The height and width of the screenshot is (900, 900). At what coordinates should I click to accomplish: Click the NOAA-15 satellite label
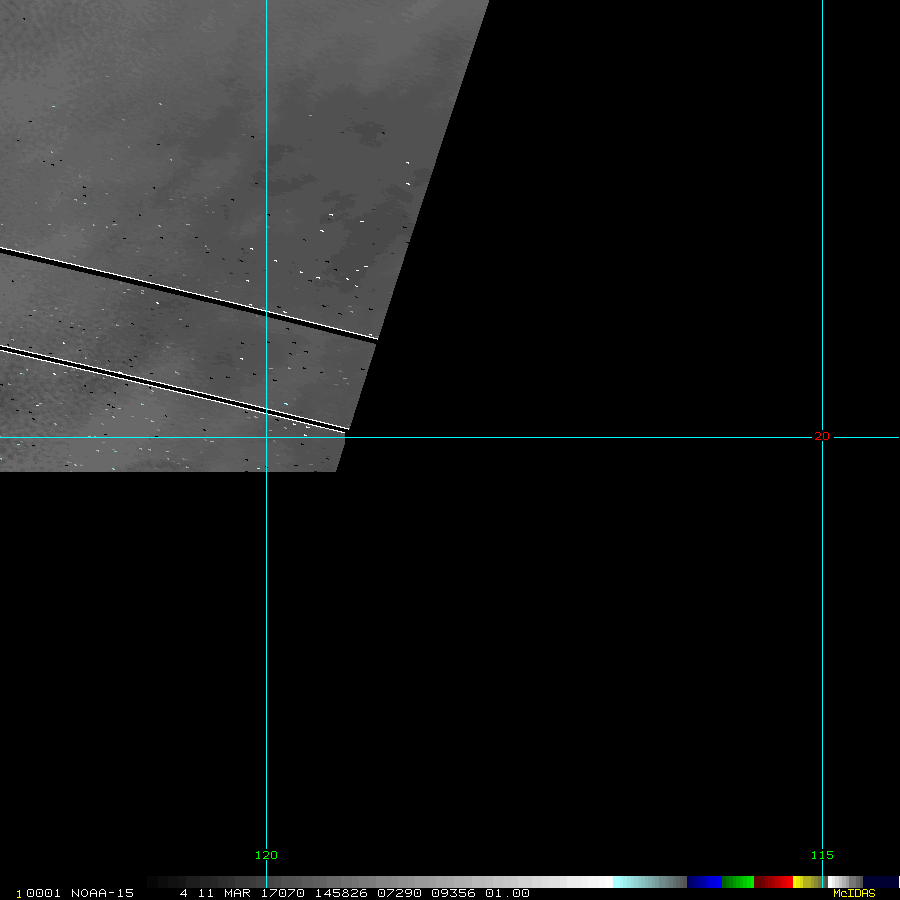pos(102,893)
